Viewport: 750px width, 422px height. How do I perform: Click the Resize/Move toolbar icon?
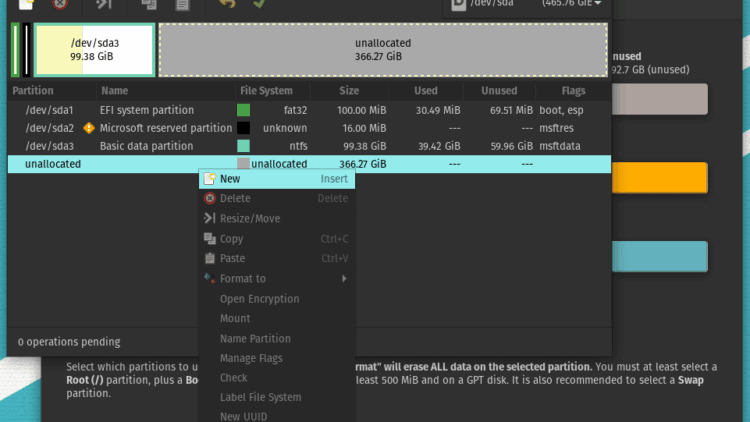pyautogui.click(x=103, y=4)
